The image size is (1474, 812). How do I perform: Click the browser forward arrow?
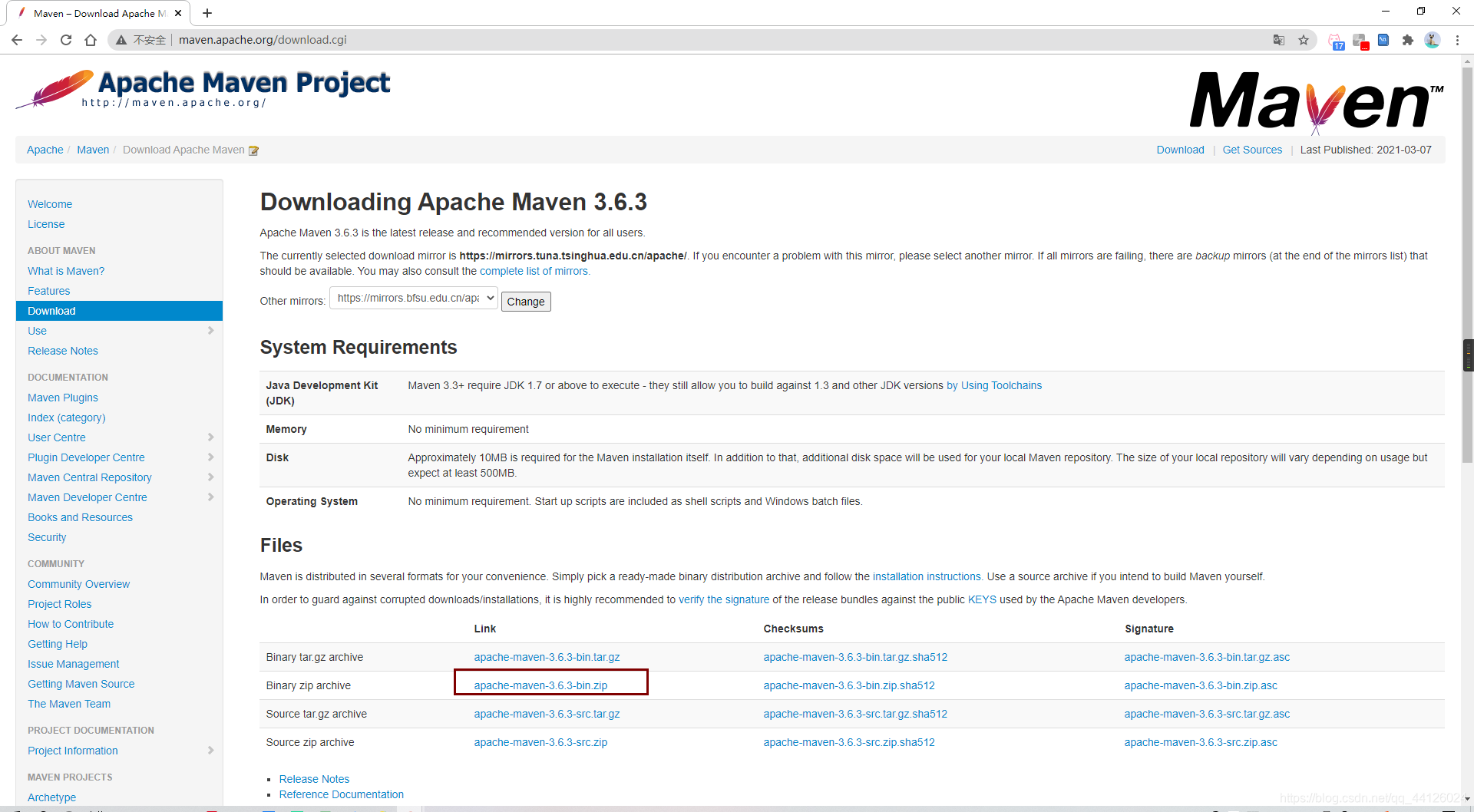coord(41,40)
